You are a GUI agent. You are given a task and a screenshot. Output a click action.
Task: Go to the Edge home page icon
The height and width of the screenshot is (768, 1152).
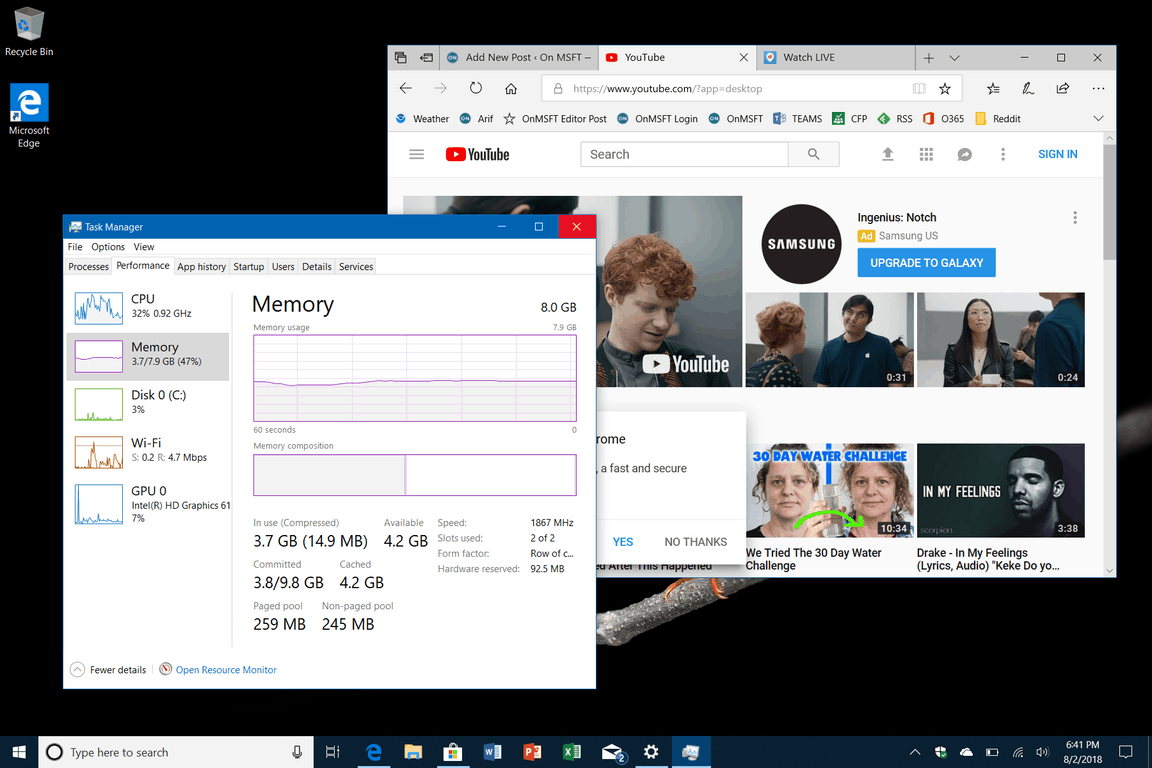click(x=510, y=88)
